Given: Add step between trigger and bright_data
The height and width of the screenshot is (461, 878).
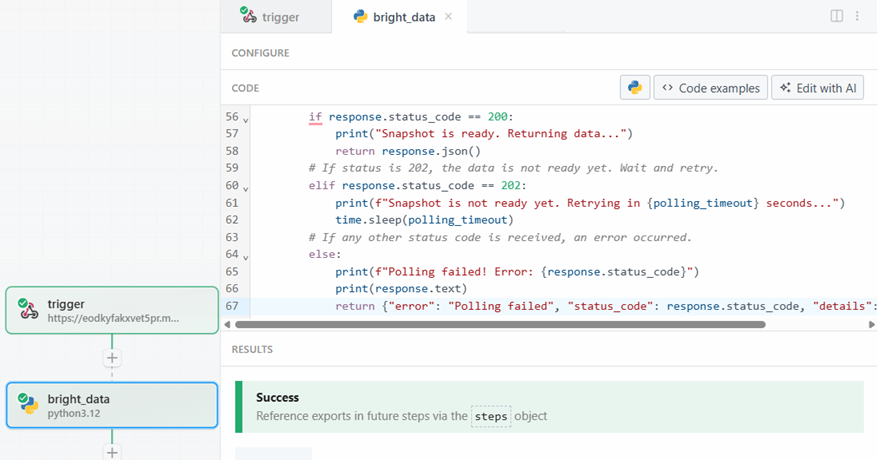Looking at the screenshot, I should (112, 357).
